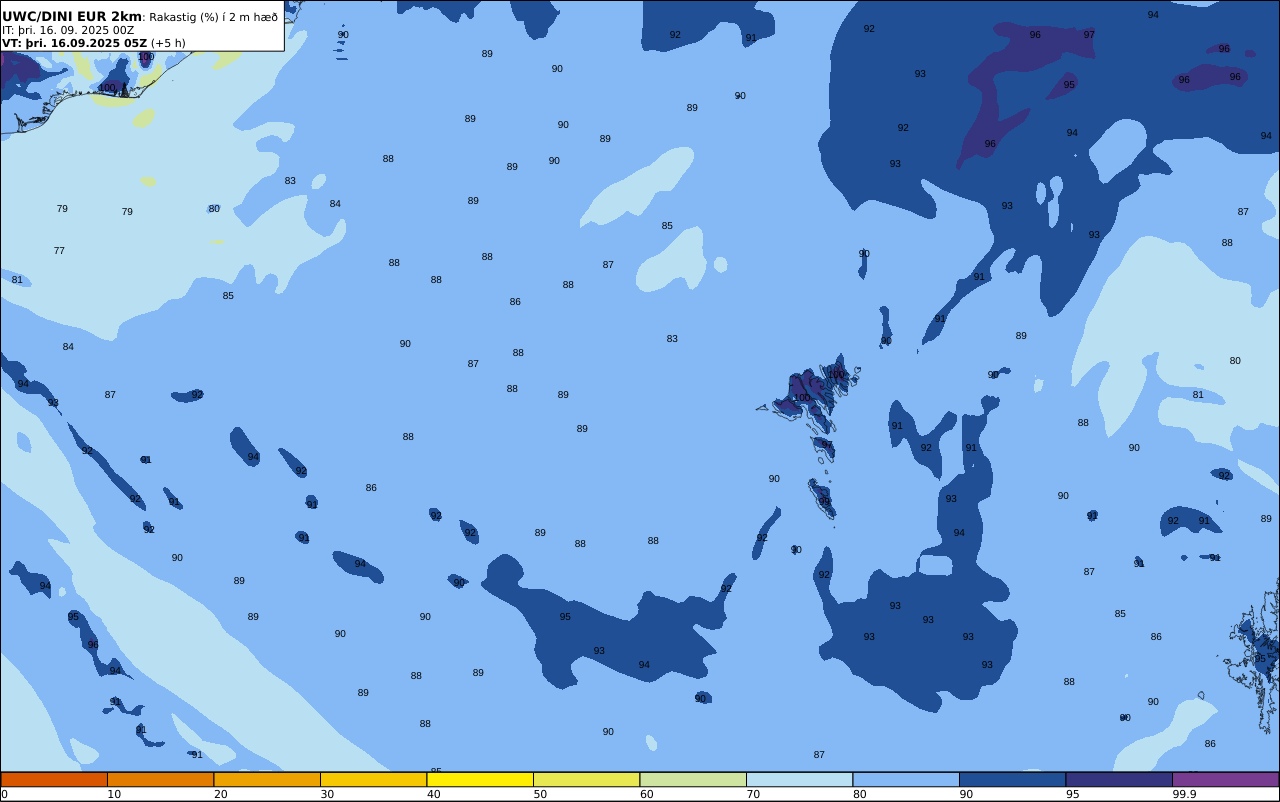Choose the purple legend swatch above 99.9

pos(1225,779)
